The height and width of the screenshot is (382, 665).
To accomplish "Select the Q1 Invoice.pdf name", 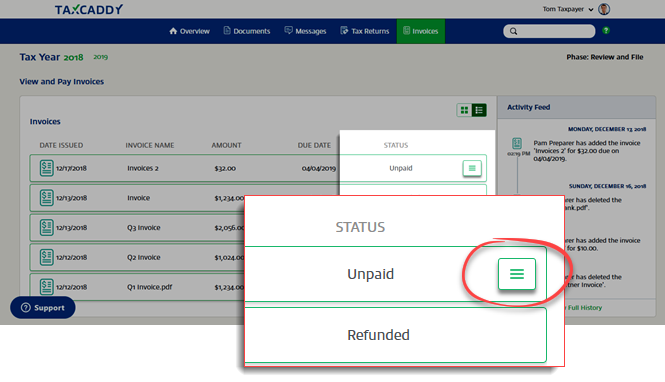I will click(x=150, y=287).
